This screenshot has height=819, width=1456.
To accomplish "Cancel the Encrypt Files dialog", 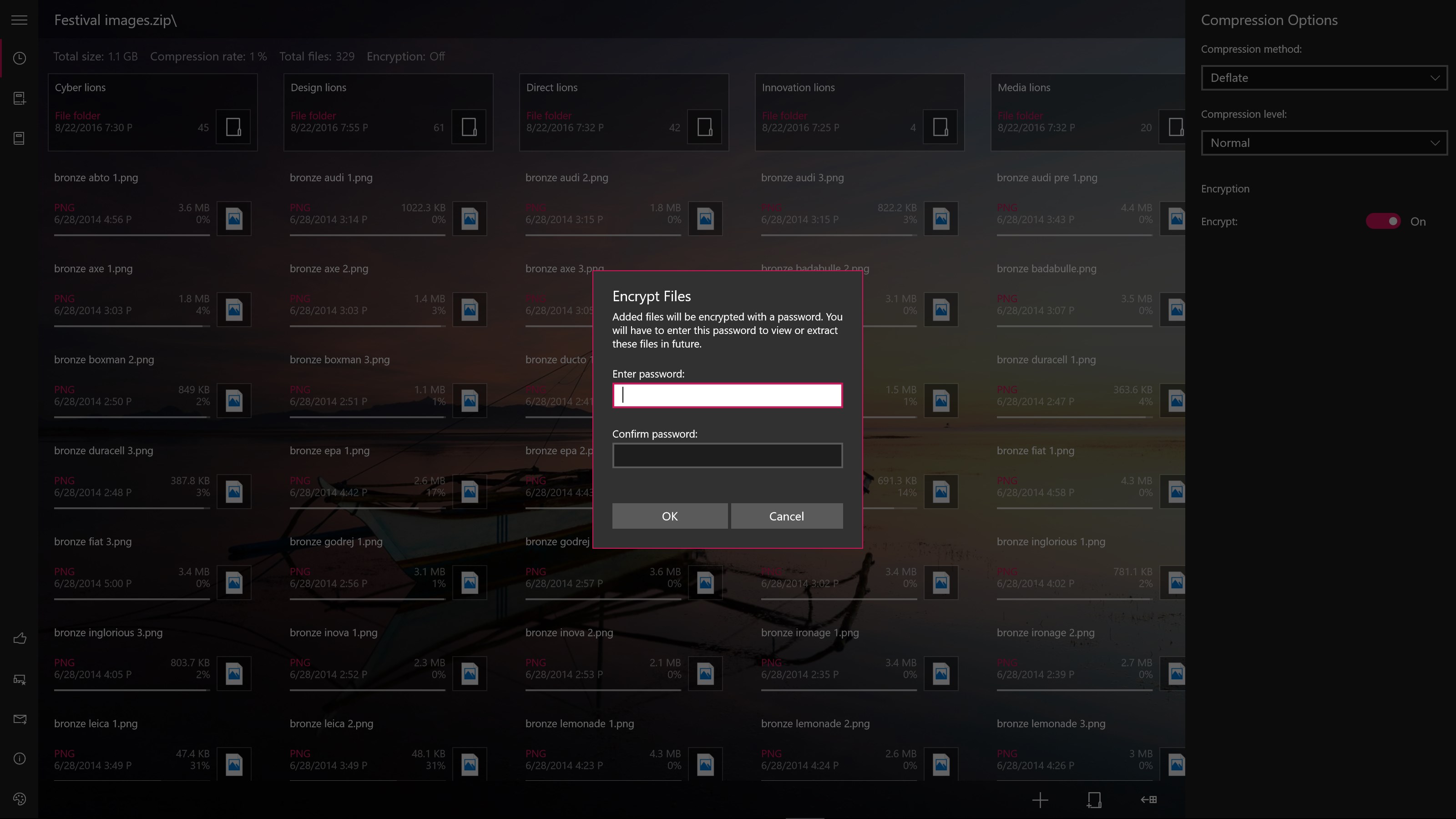I will coord(786,516).
